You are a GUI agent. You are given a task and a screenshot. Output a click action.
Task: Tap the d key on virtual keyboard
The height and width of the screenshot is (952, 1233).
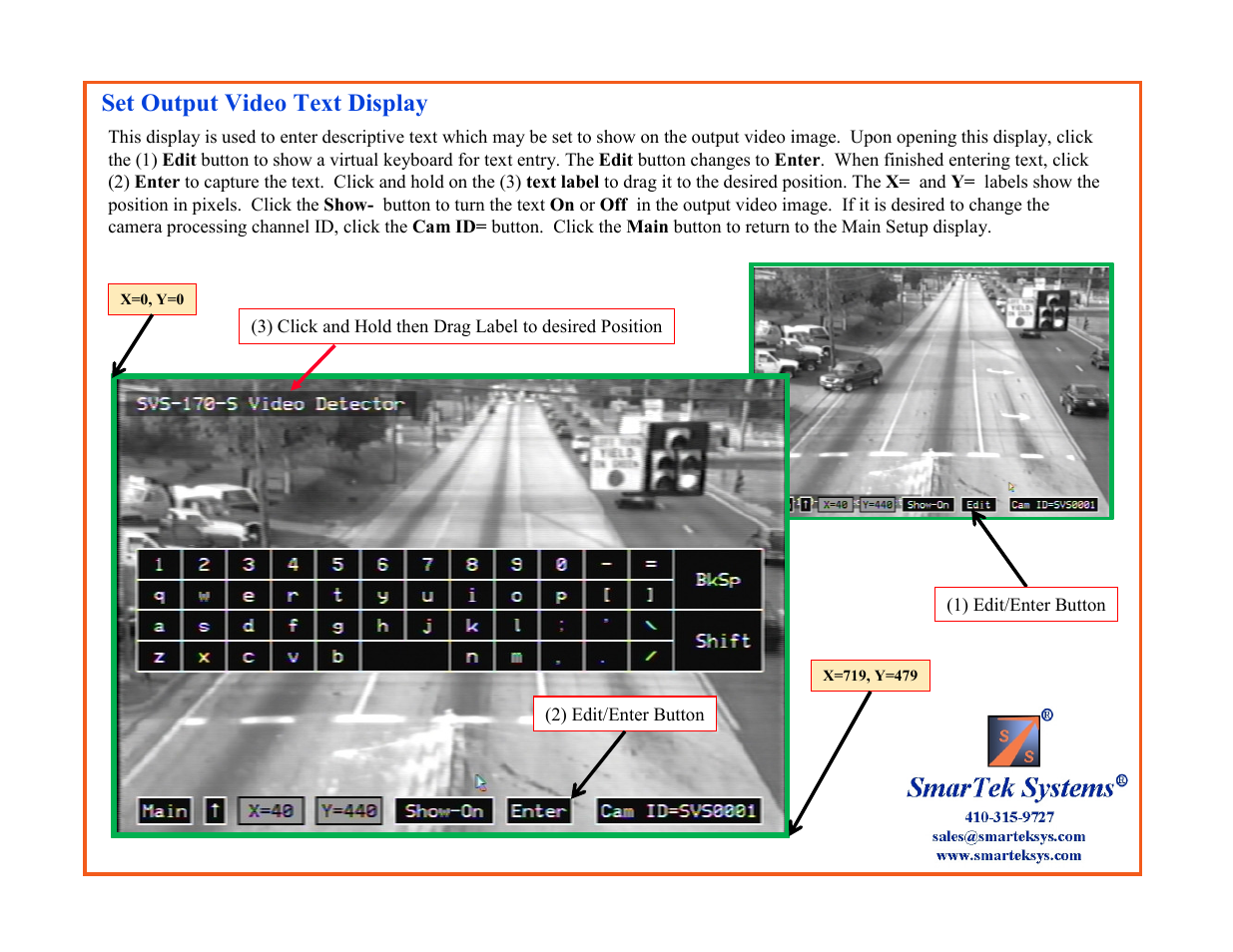pyautogui.click(x=249, y=627)
